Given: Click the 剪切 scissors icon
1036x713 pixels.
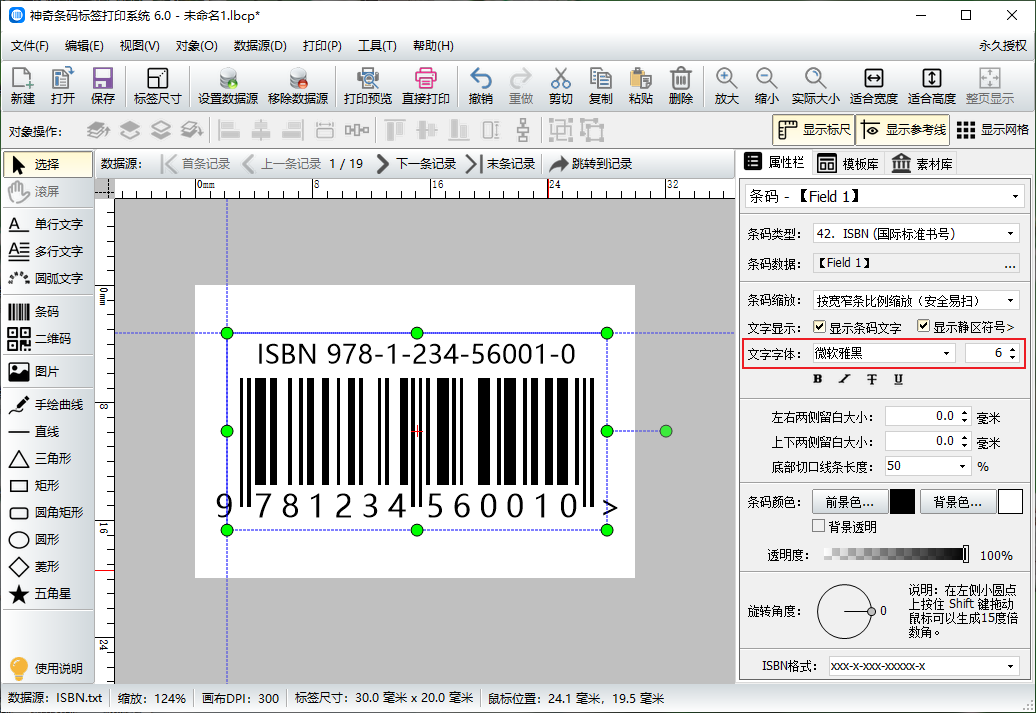Looking at the screenshot, I should [x=560, y=86].
